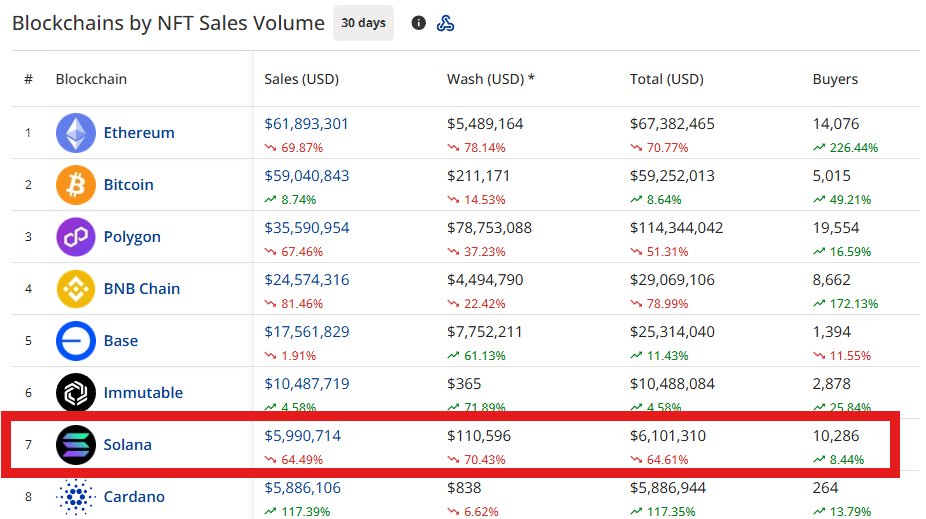Click the Bitcoin logo icon
The width and height of the screenshot is (926, 519).
(x=76, y=185)
